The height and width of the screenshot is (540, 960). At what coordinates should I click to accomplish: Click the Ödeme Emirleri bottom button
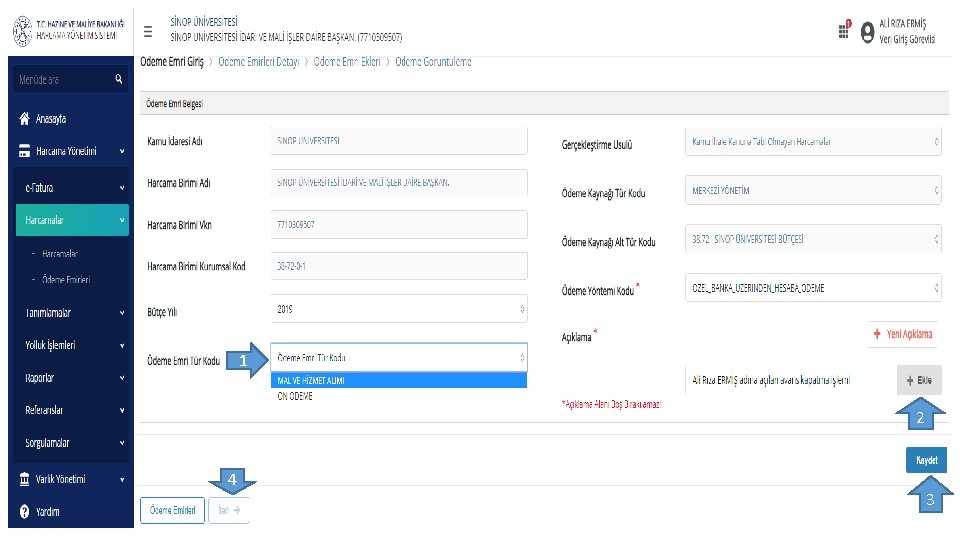[173, 510]
